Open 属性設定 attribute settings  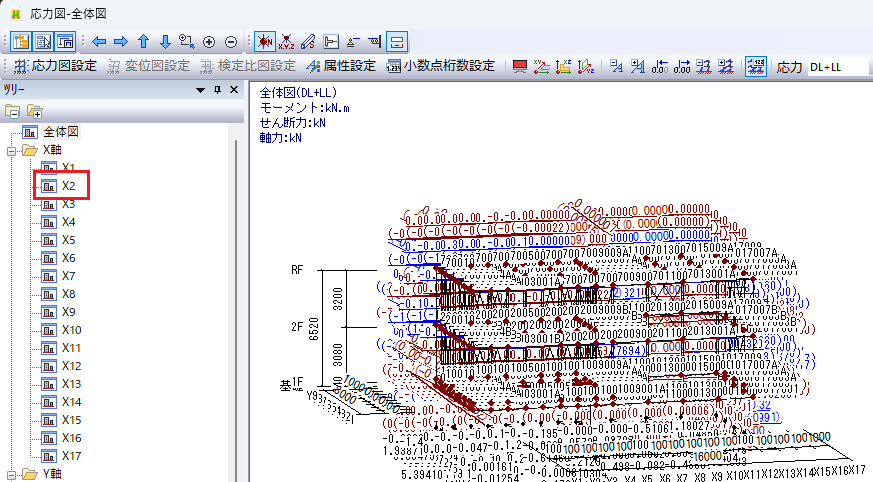click(341, 67)
